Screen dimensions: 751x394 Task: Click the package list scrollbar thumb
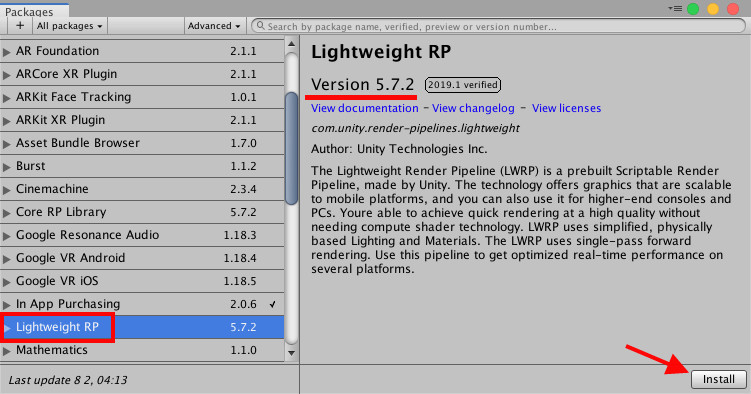coord(291,148)
